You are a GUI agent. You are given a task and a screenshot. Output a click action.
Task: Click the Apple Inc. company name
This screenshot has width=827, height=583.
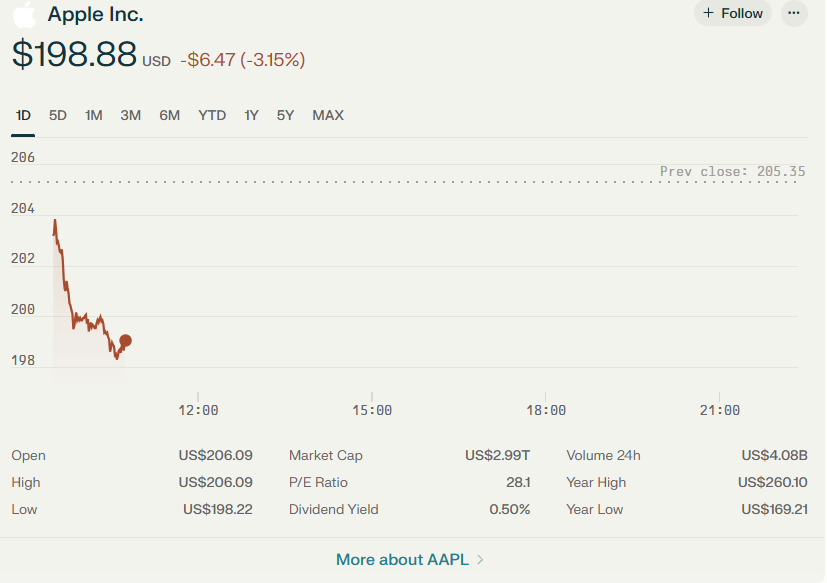[x=95, y=14]
